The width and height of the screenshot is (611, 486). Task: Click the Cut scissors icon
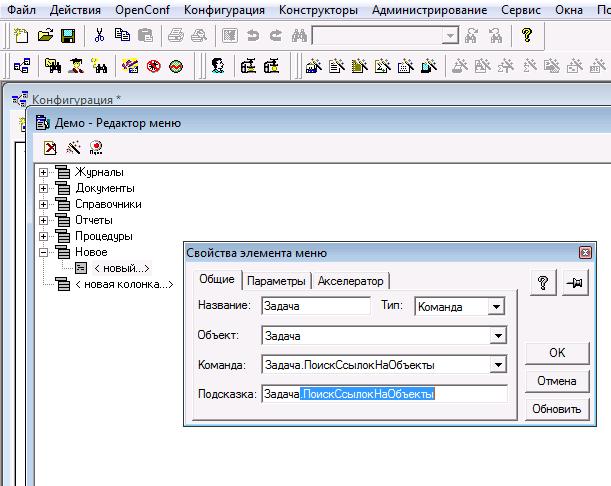tap(99, 35)
